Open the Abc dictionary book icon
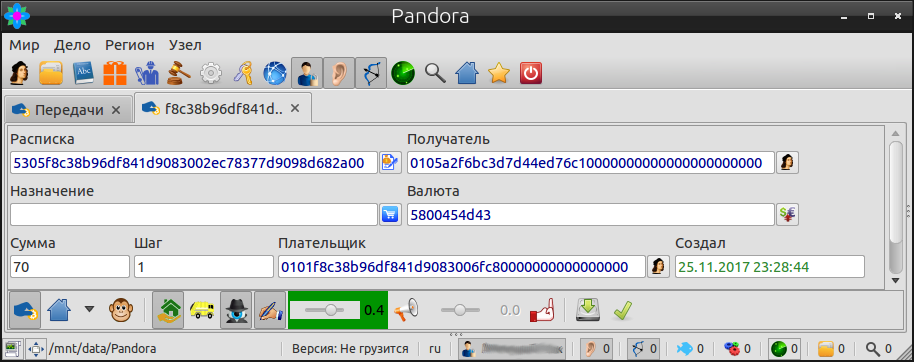Image resolution: width=914 pixels, height=362 pixels. click(83, 73)
